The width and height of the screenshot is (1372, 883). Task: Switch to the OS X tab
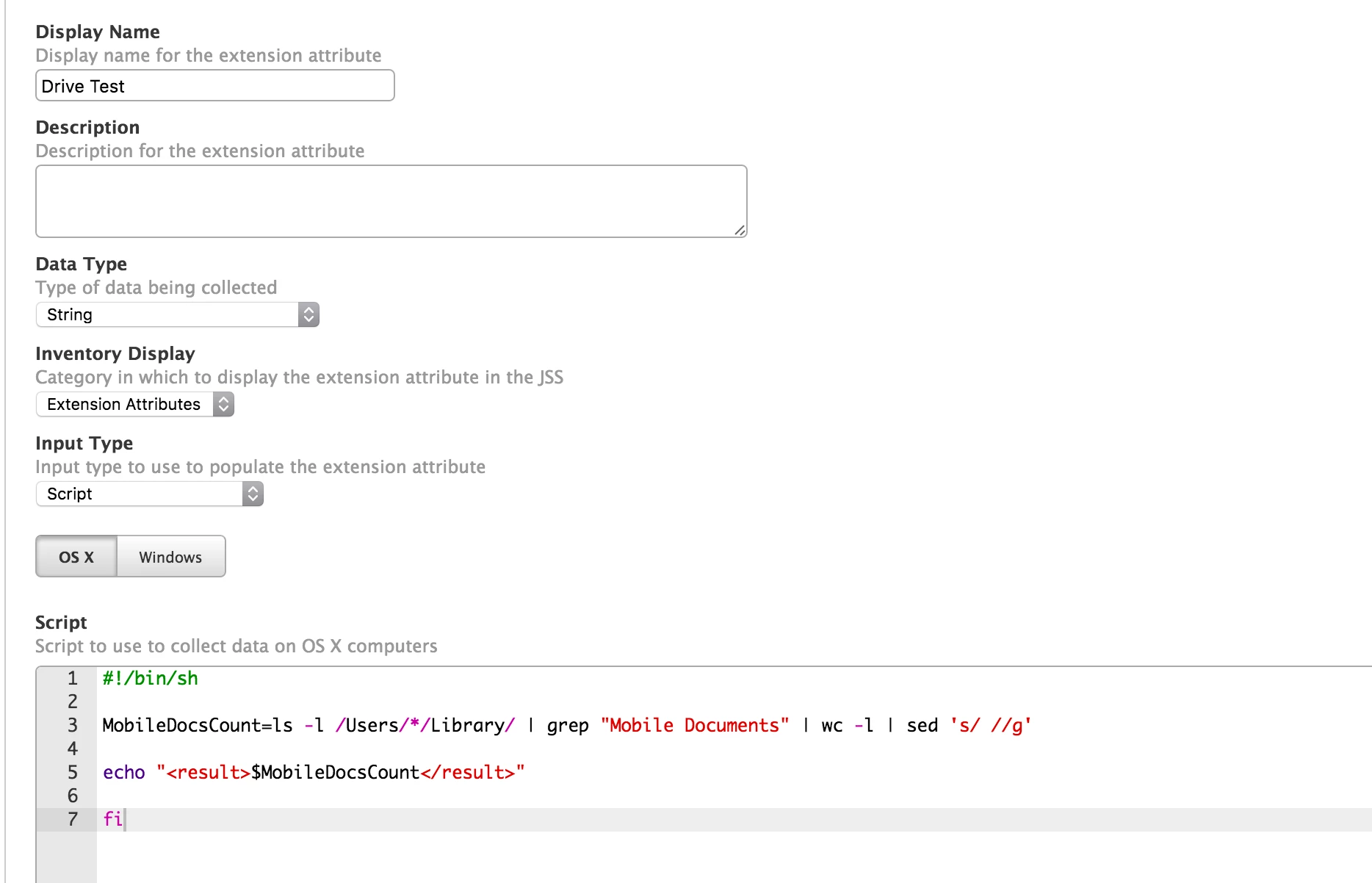click(x=76, y=556)
